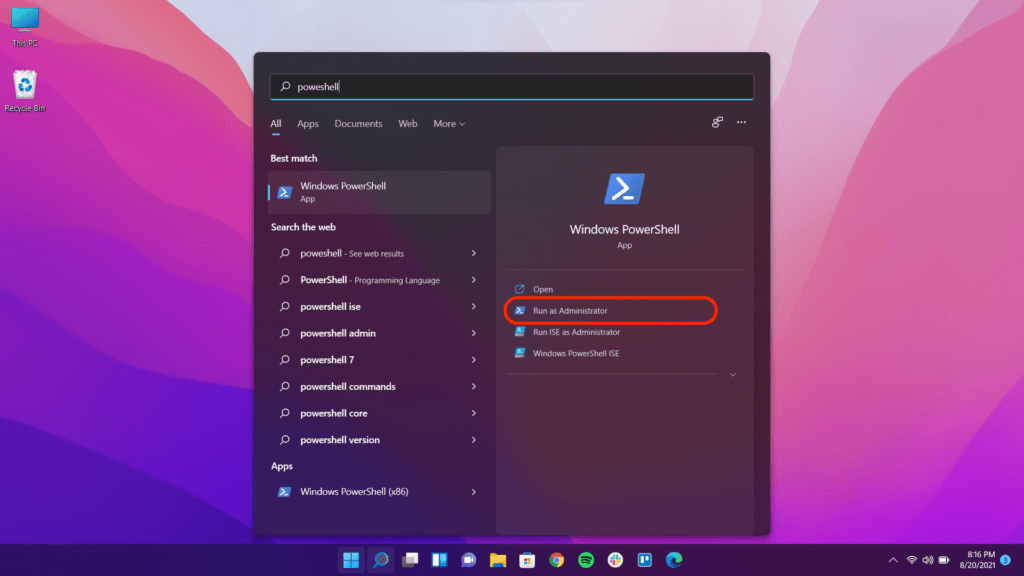This screenshot has height=576, width=1024.
Task: Switch to the Documents search tab
Action: 358,123
